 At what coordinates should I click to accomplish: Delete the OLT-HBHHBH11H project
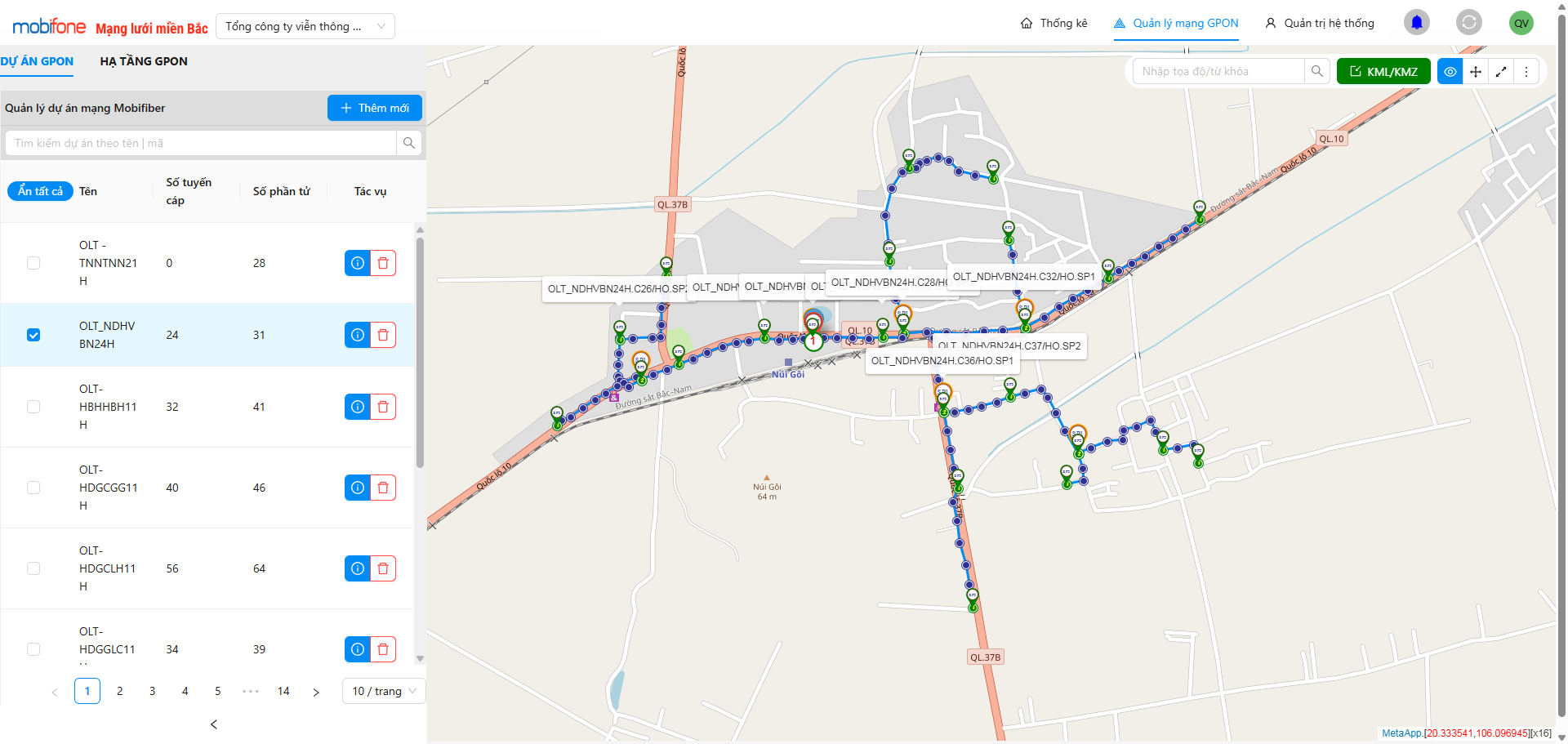tap(383, 407)
